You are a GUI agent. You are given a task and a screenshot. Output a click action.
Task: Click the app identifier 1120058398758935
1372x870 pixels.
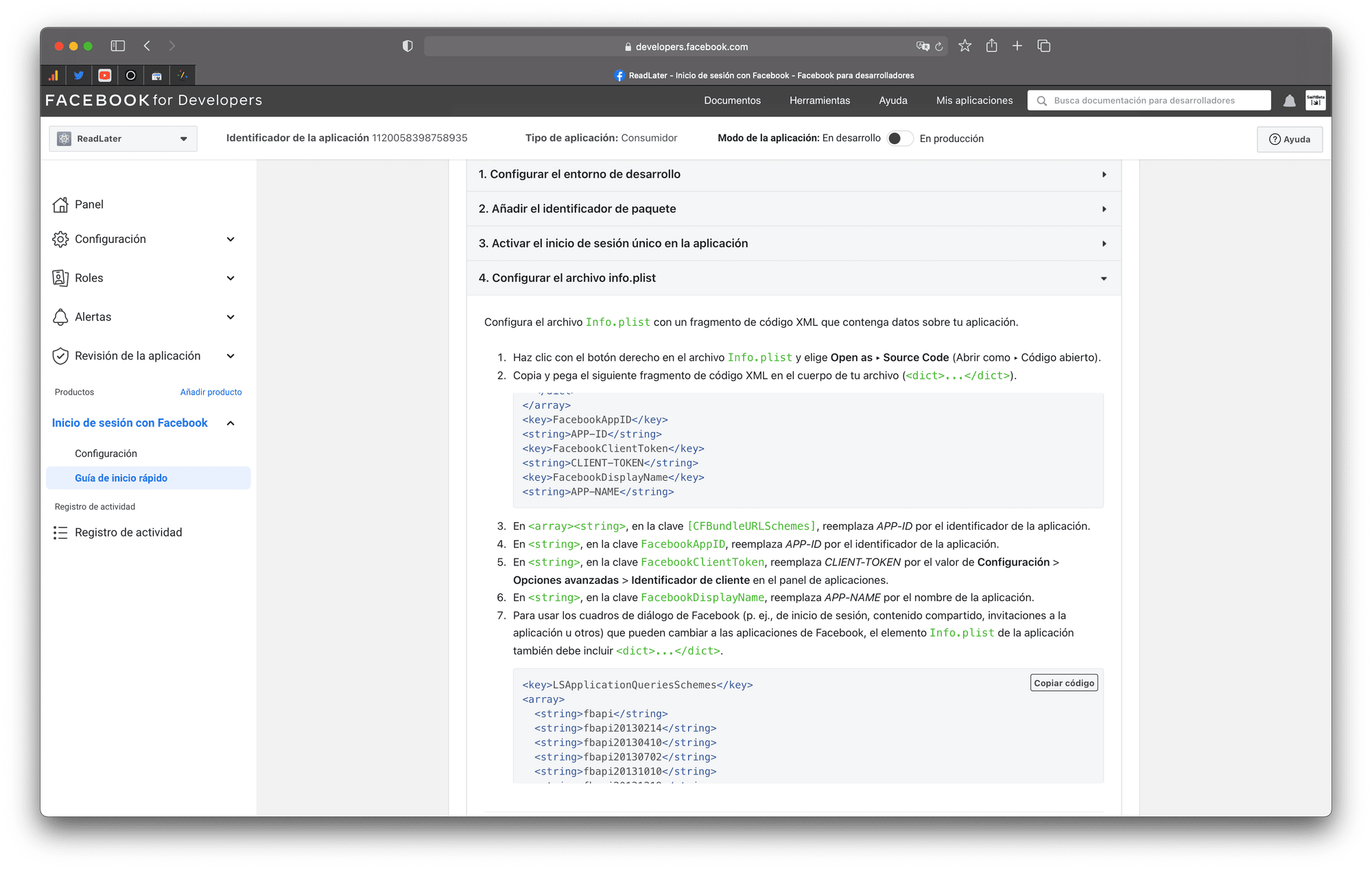click(x=420, y=138)
